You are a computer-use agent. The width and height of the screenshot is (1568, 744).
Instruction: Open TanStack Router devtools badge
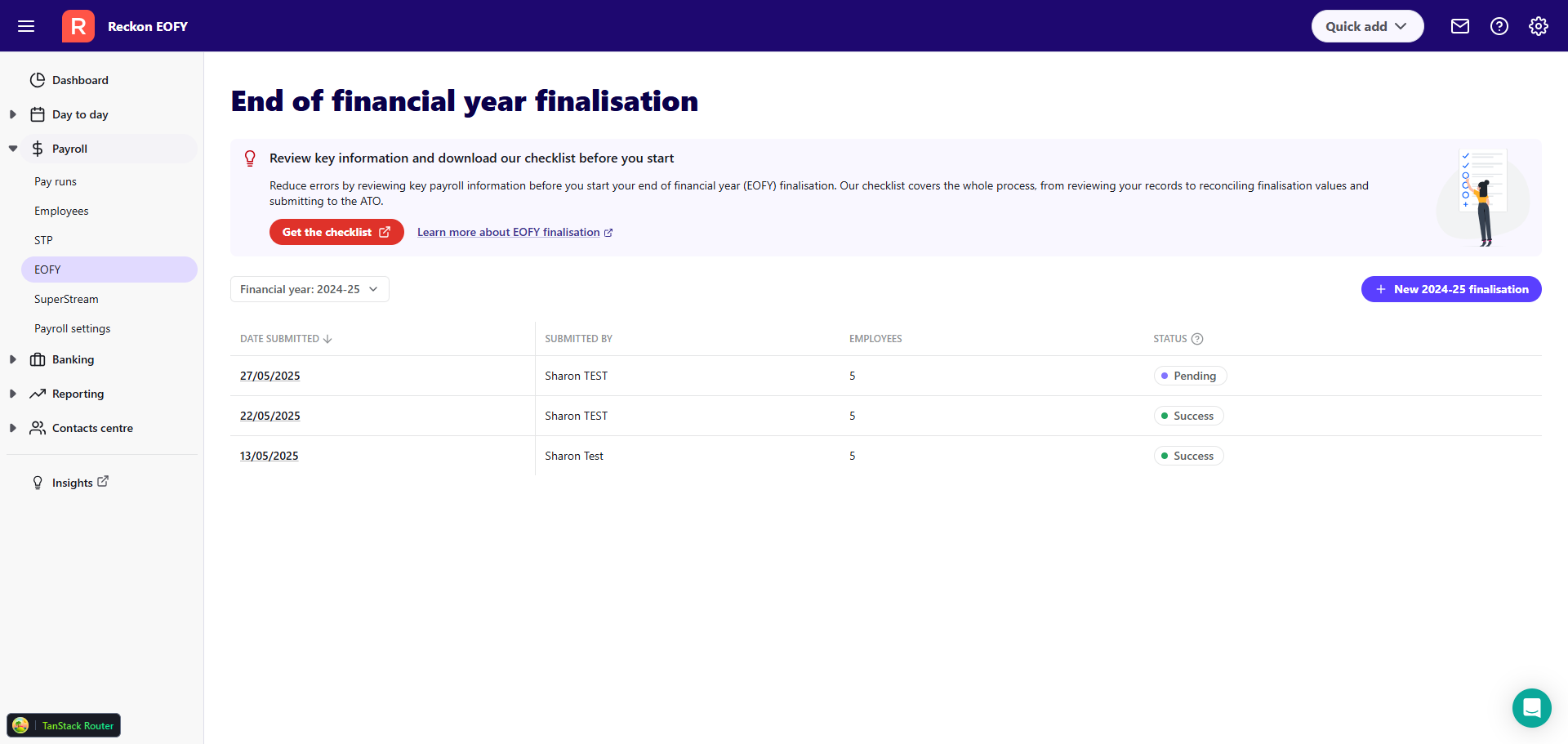pyautogui.click(x=64, y=725)
